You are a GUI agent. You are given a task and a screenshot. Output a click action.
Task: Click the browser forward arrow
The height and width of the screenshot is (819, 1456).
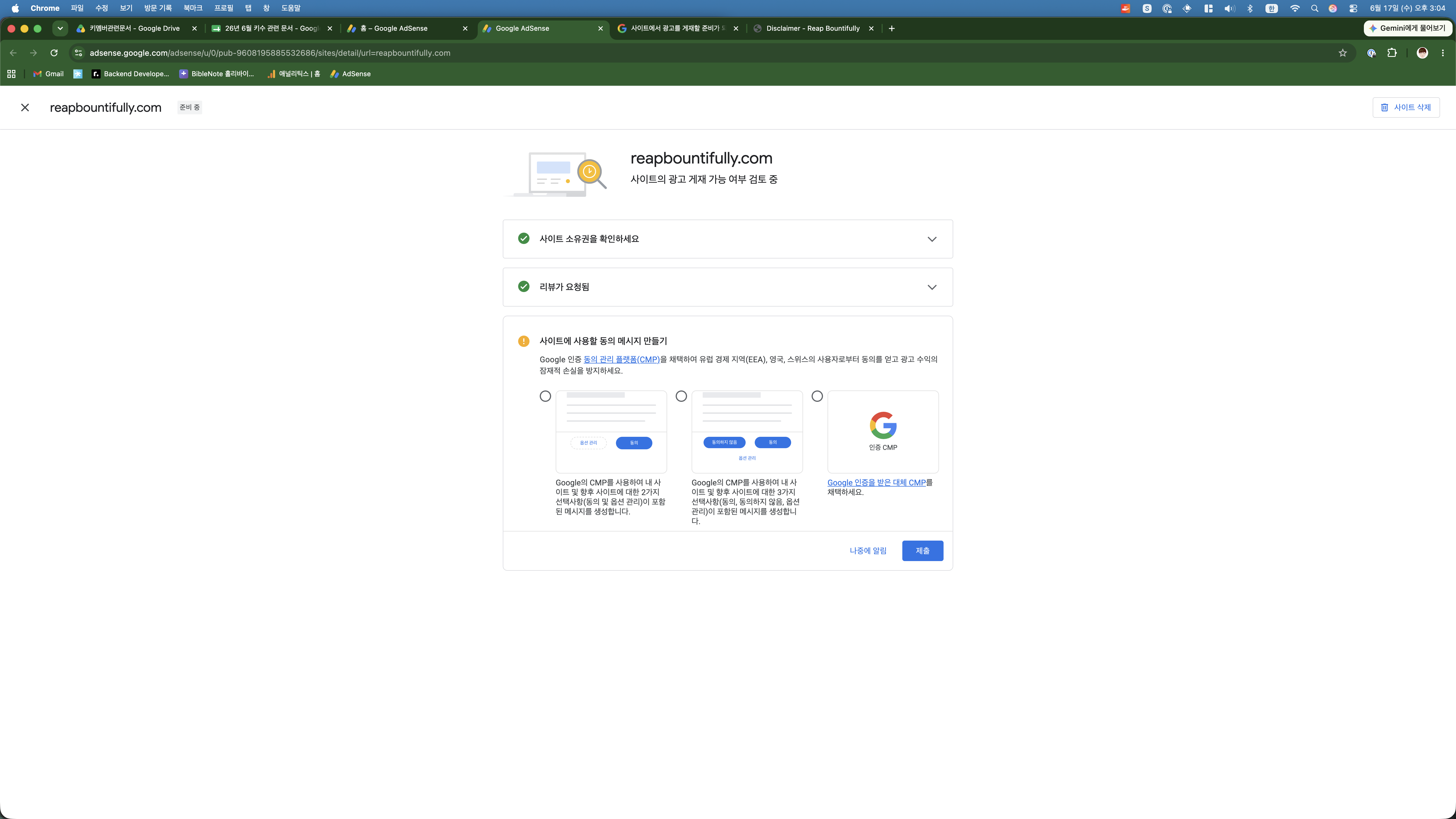[x=33, y=53]
